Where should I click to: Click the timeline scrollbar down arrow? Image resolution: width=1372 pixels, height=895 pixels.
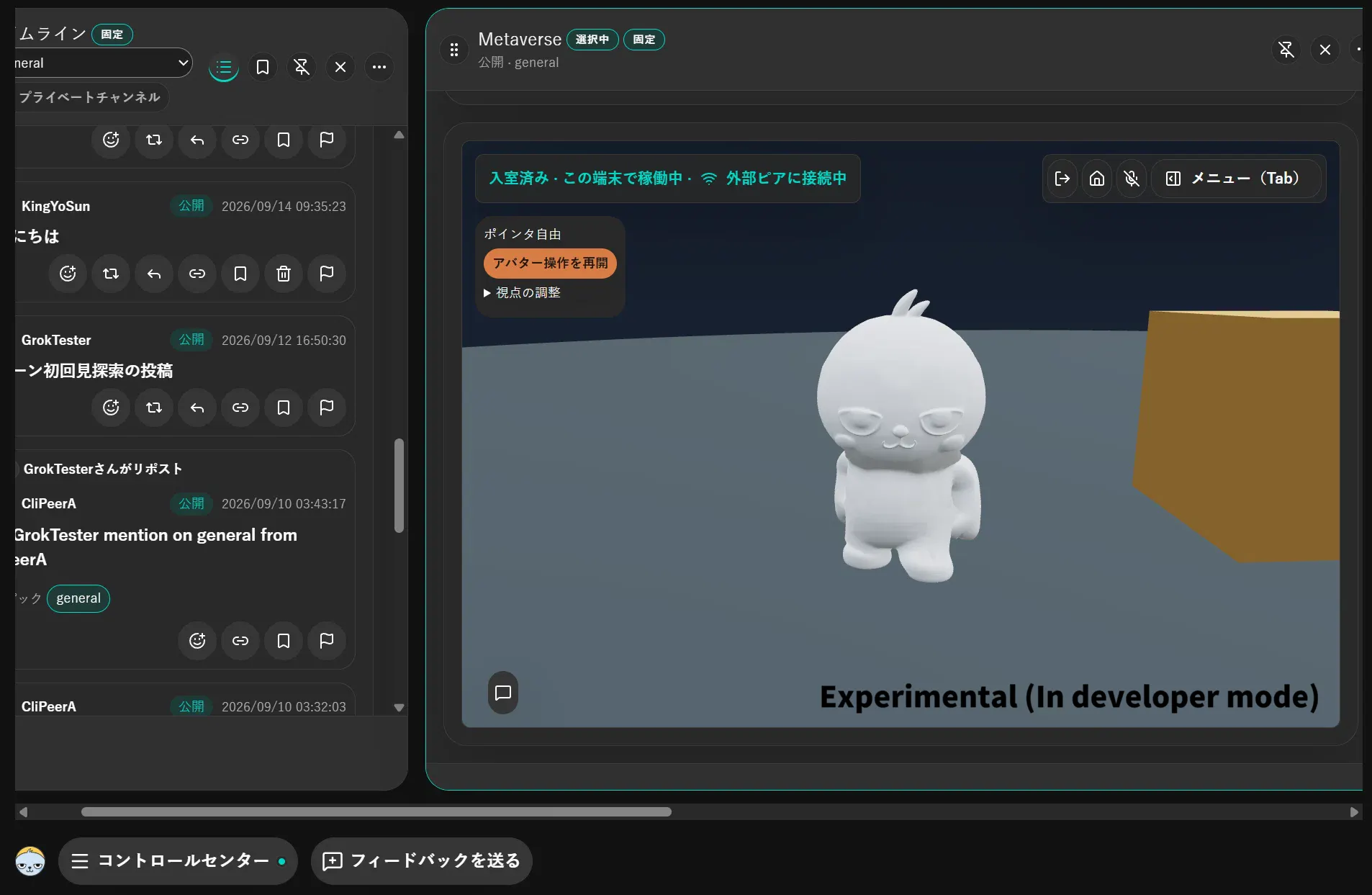(x=399, y=708)
